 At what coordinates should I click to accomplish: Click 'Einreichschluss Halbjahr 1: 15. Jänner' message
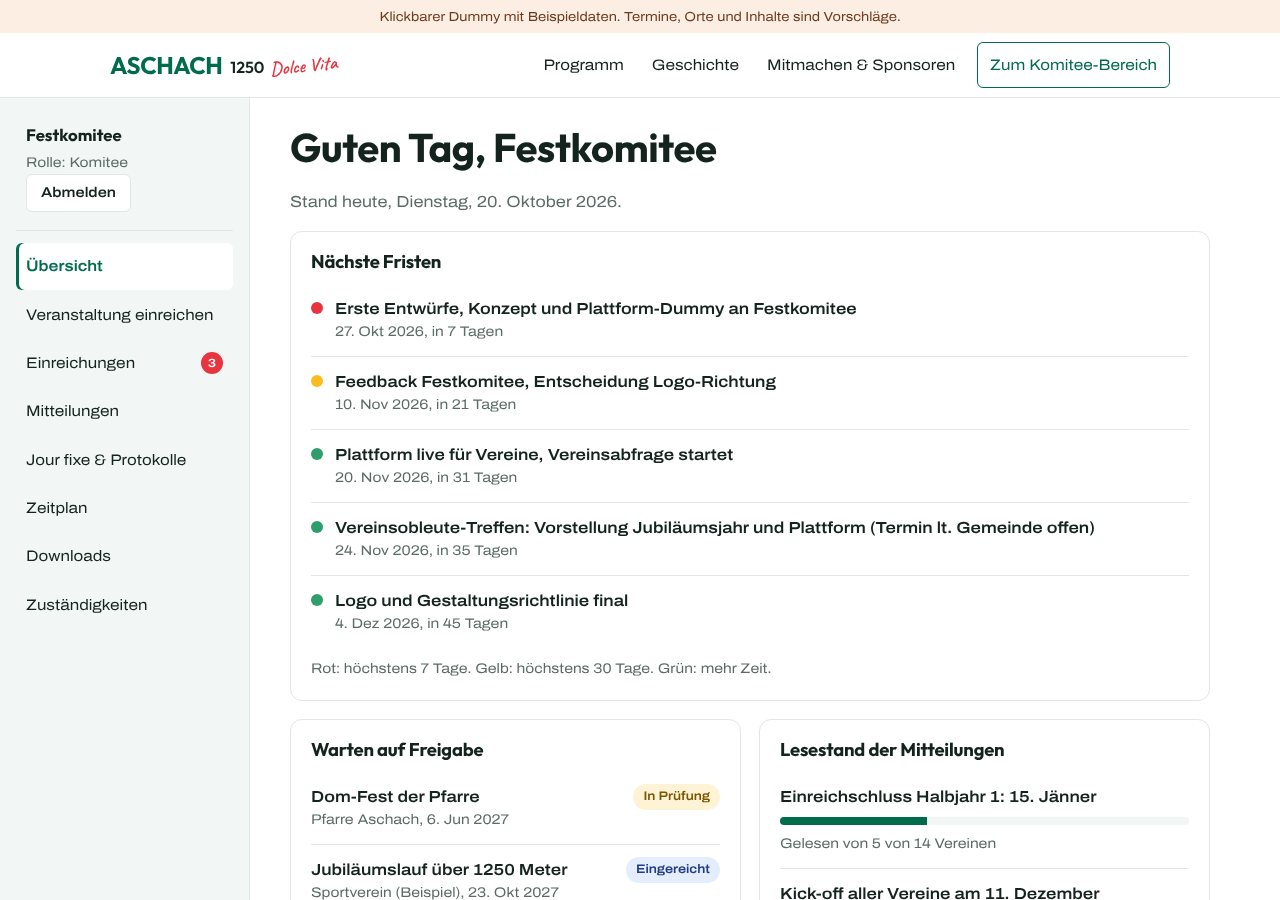tap(938, 797)
